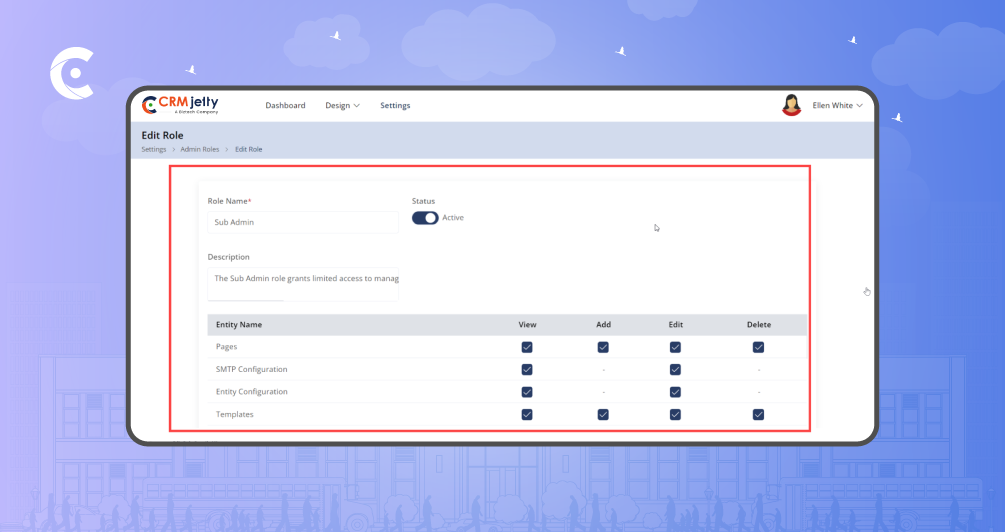Click the Admin Roles breadcrumb link
The image size is (1005, 532).
[x=199, y=149]
